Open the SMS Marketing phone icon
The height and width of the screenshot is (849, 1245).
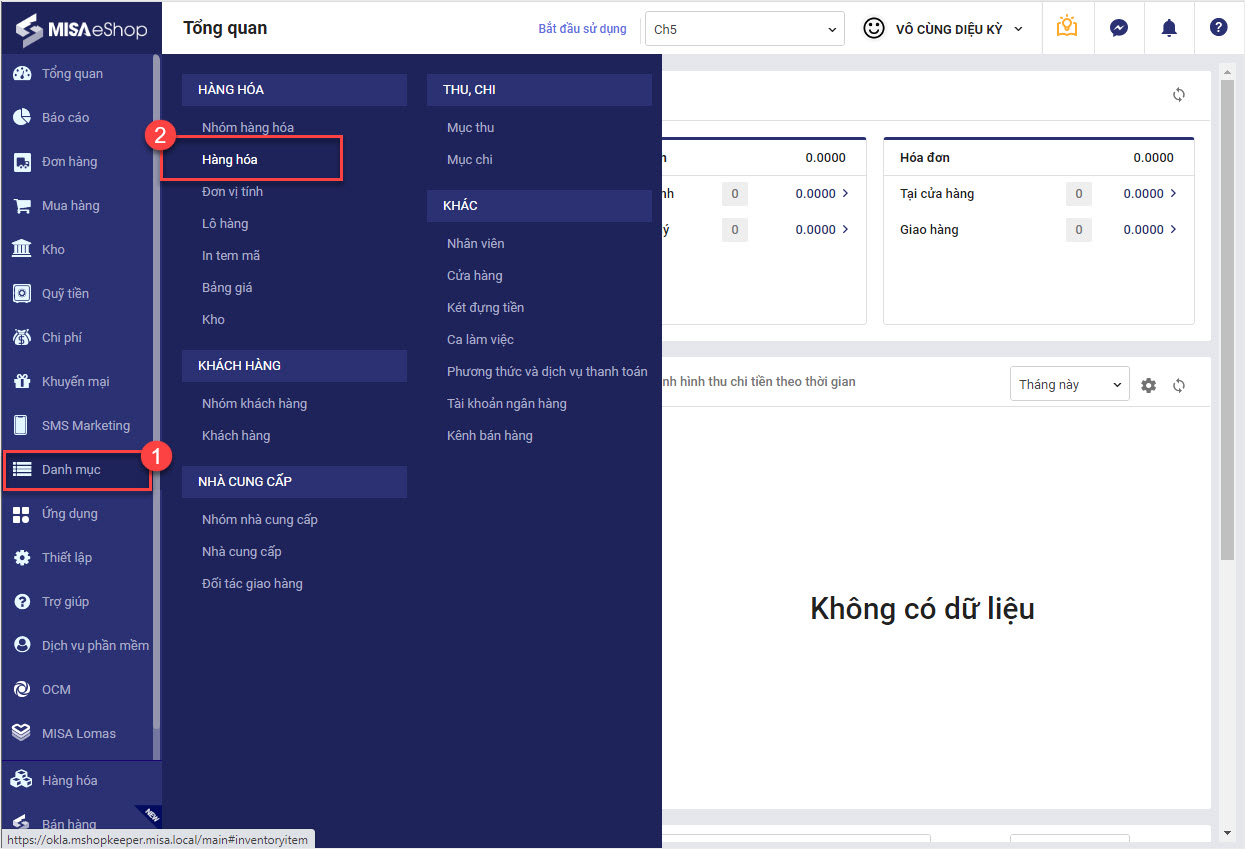(21, 426)
